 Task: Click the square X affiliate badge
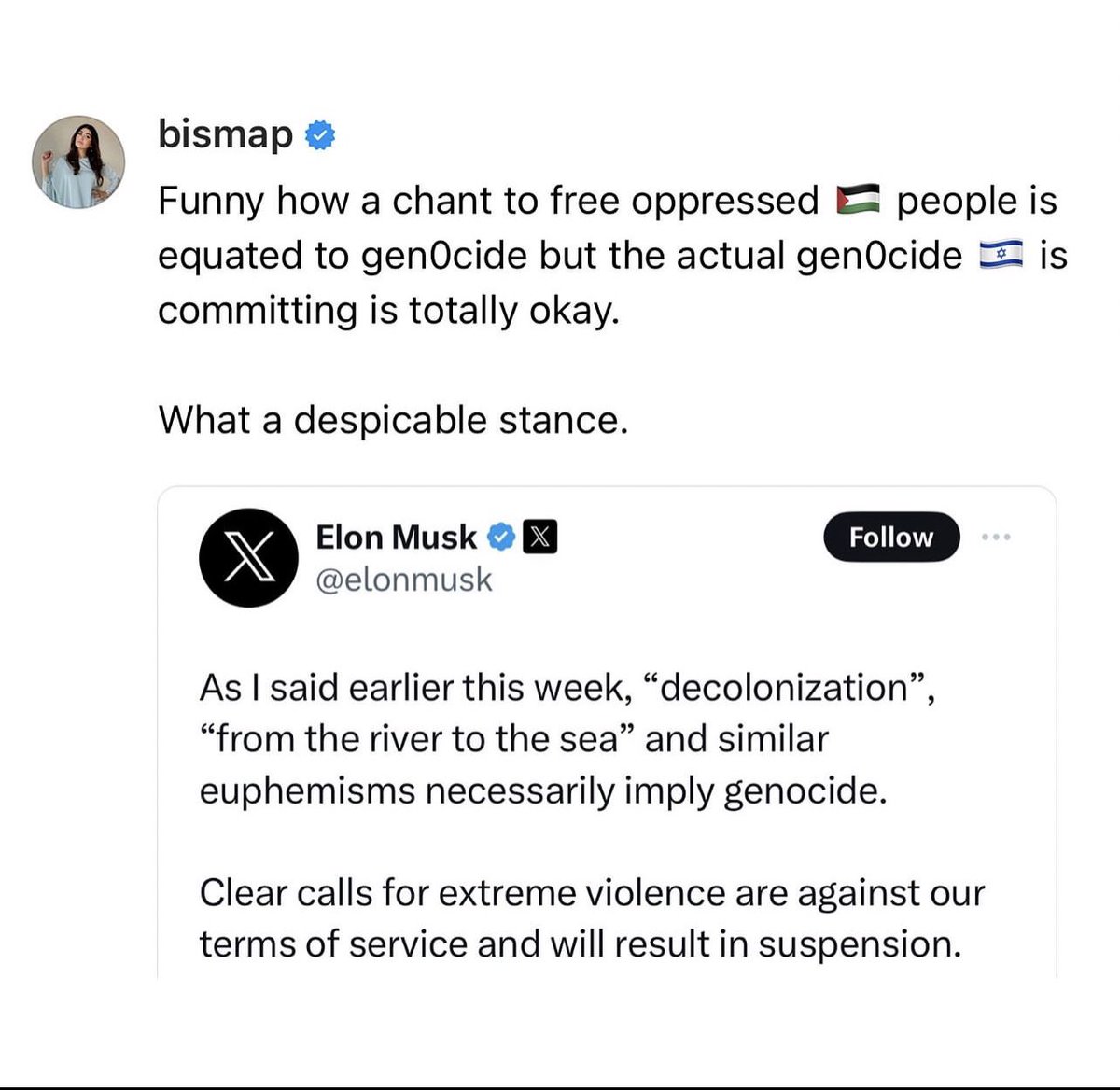click(542, 538)
